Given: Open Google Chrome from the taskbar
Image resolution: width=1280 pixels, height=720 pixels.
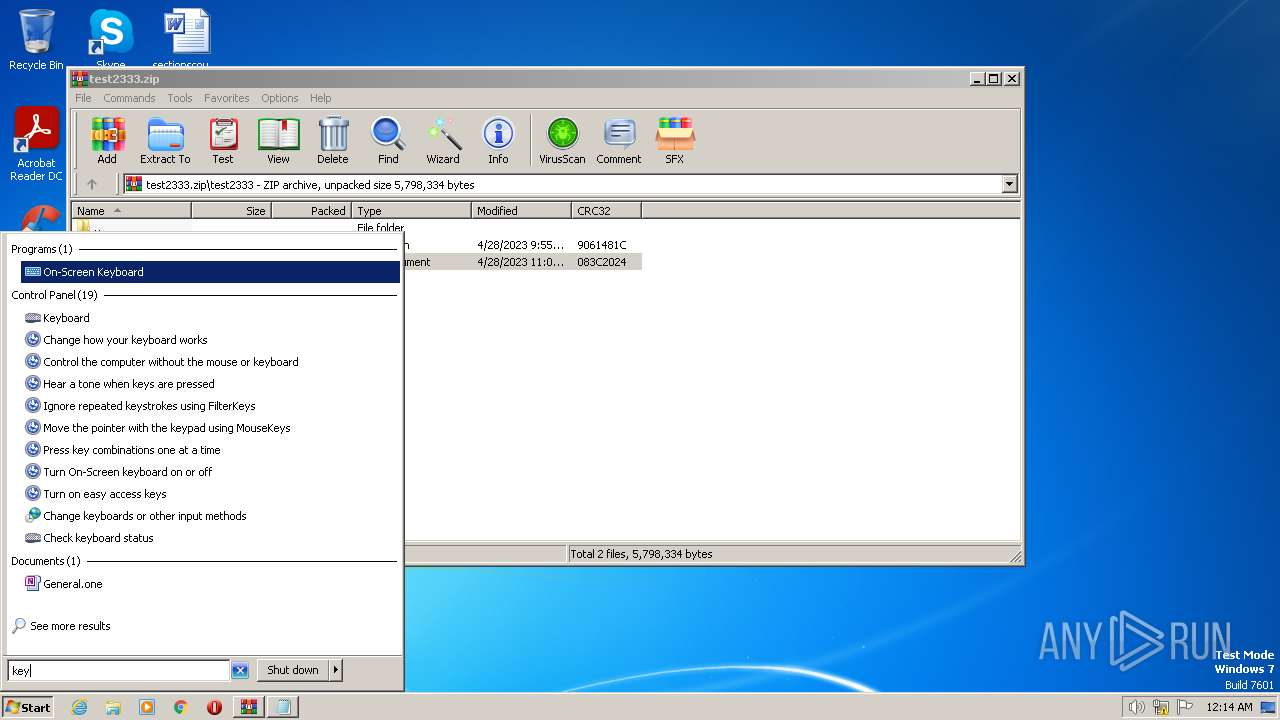Looking at the screenshot, I should point(181,707).
